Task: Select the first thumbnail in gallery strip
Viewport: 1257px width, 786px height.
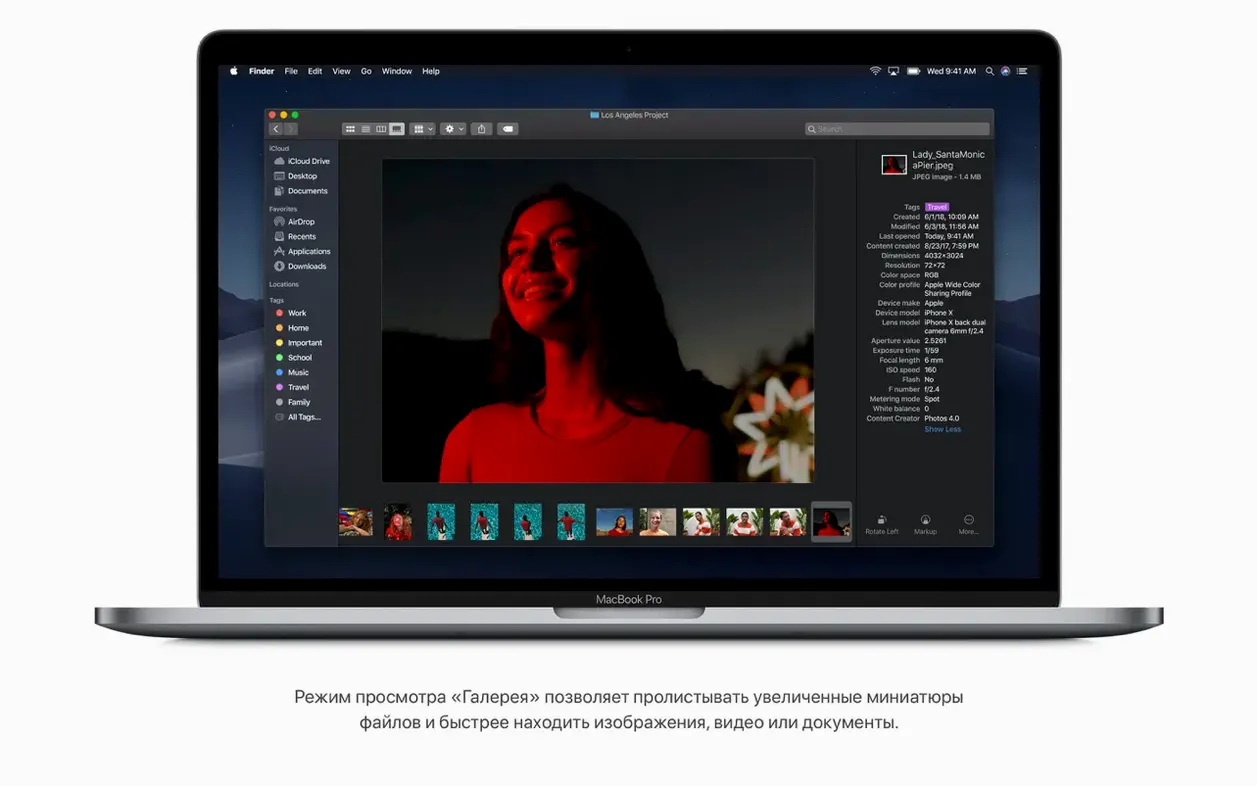Action: pos(355,522)
